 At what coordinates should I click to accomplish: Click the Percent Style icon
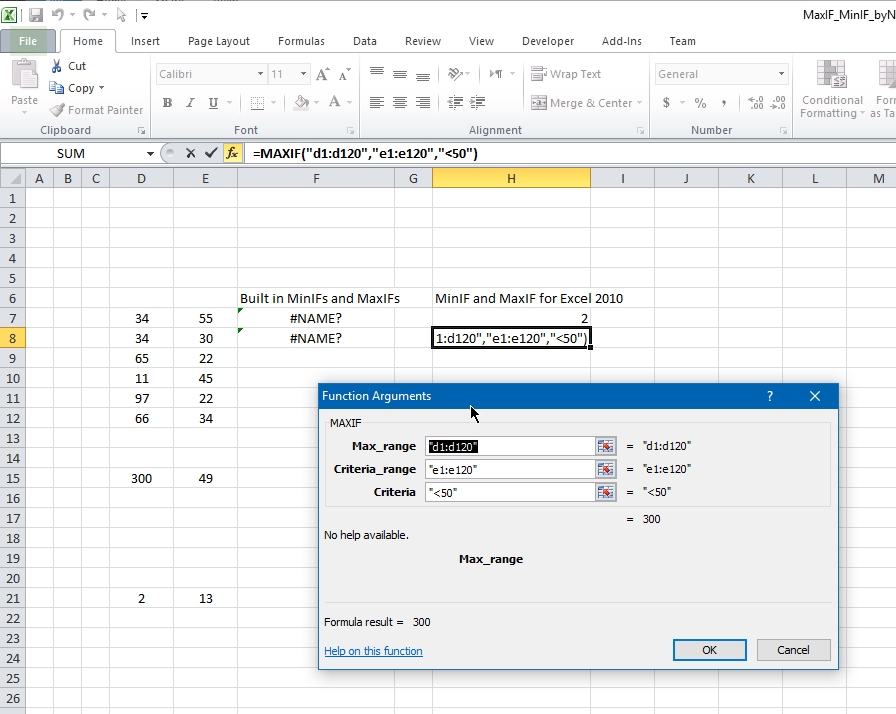pyautogui.click(x=700, y=103)
